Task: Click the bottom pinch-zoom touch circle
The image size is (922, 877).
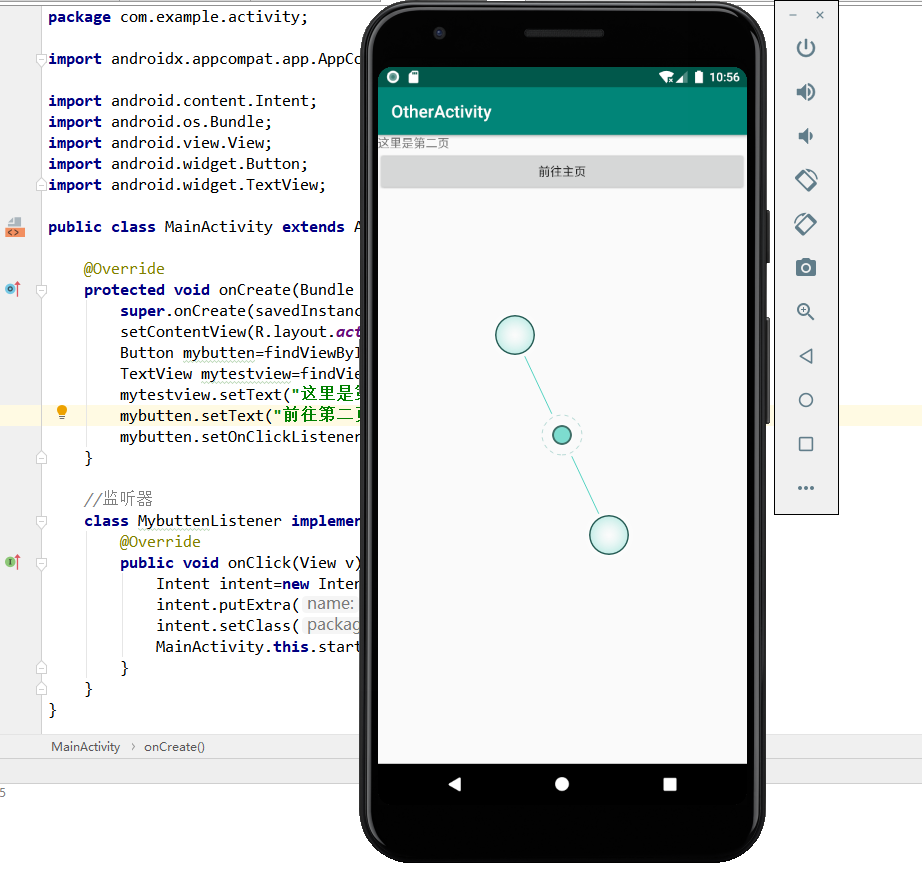Action: coord(609,535)
